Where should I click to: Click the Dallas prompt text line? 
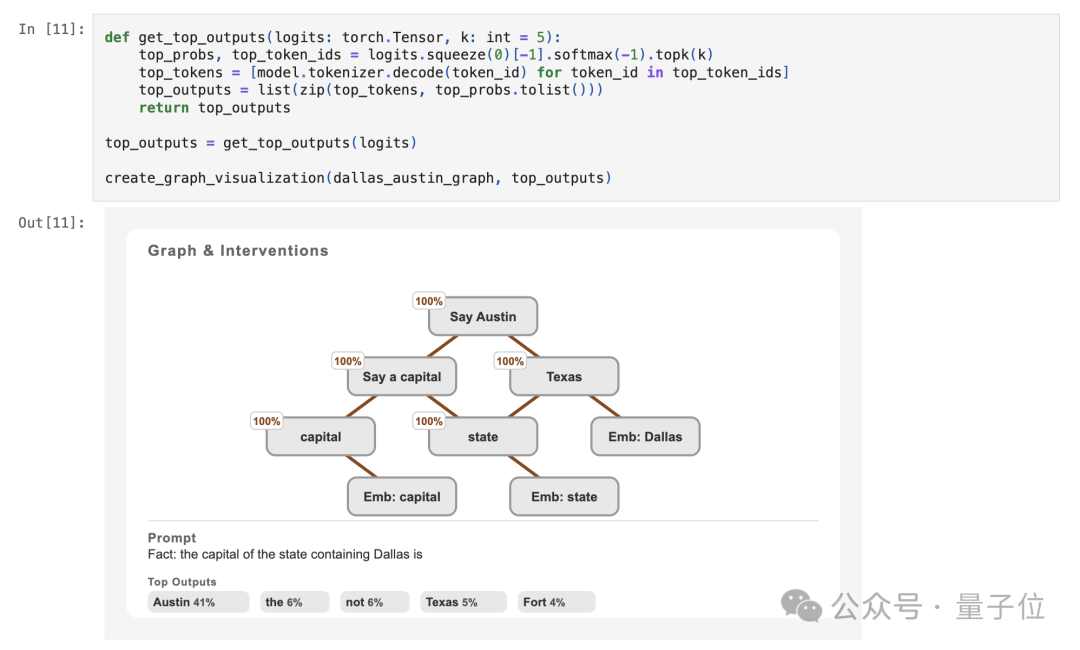(x=285, y=554)
